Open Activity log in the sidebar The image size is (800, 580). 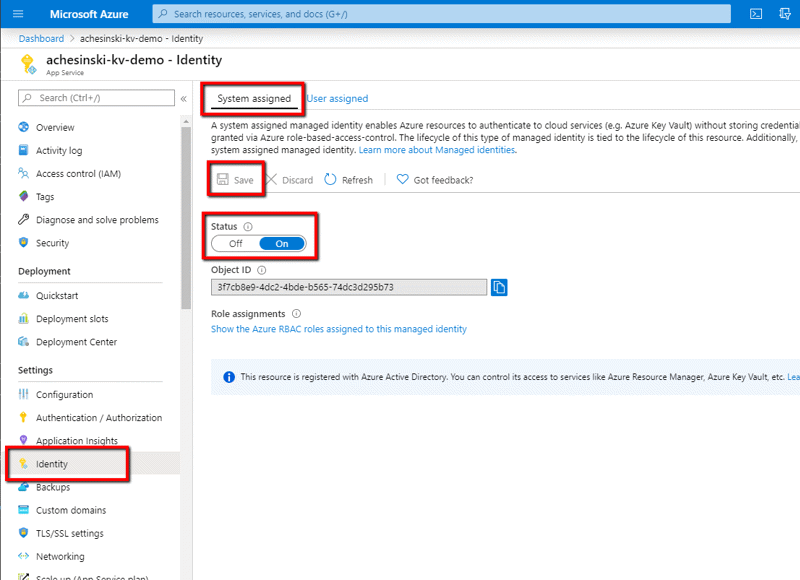[x=59, y=150]
